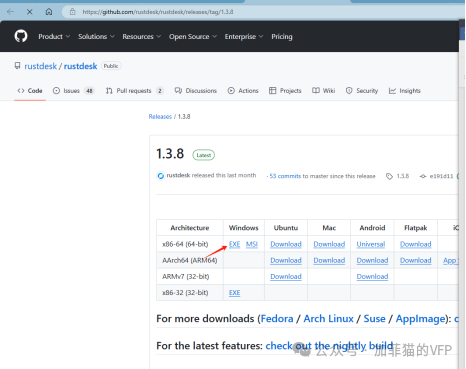Click Mac Download for AArch64 row

[329, 260]
